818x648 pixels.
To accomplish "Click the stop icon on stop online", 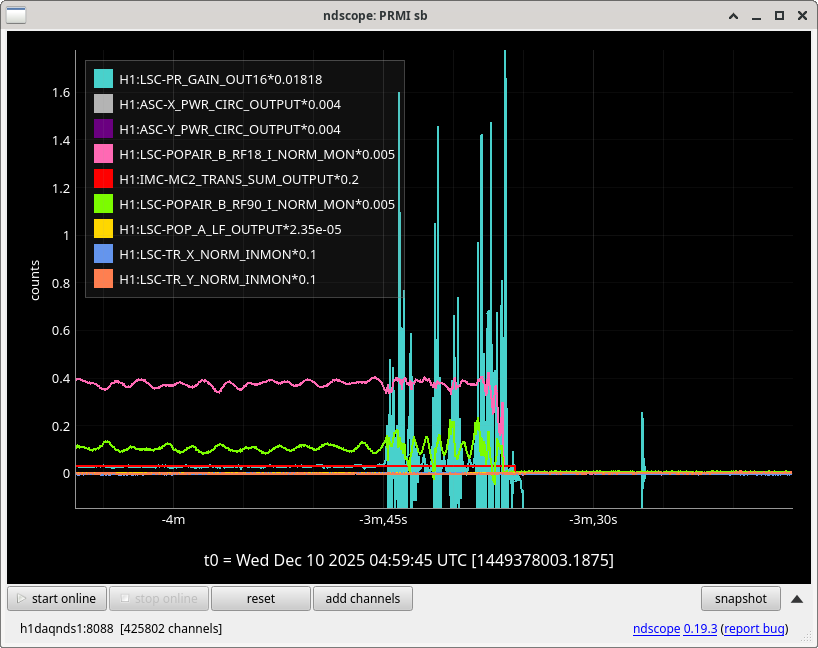I will pyautogui.click(x=124, y=599).
